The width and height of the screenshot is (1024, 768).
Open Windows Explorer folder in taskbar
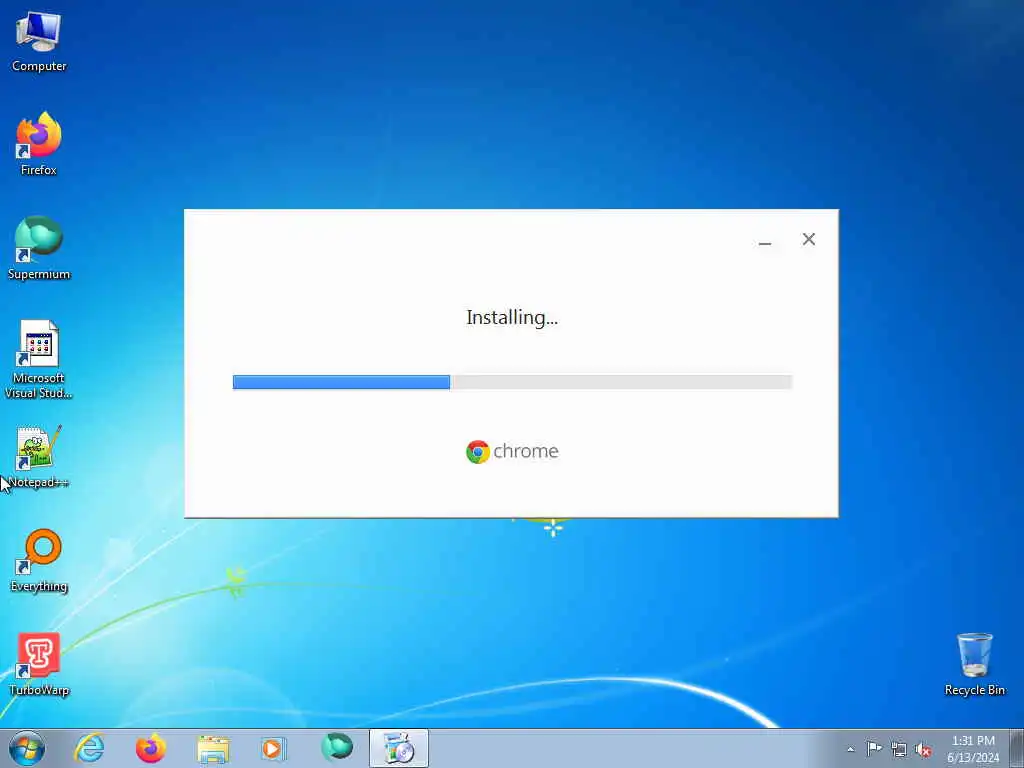213,749
